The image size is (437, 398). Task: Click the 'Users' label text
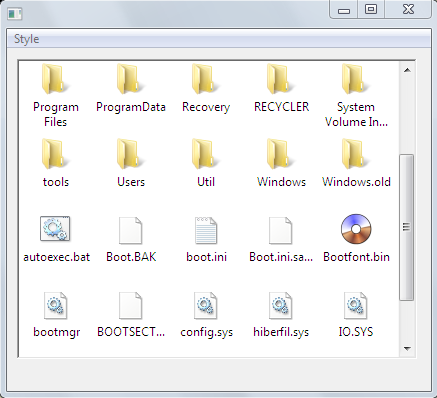pos(131,182)
